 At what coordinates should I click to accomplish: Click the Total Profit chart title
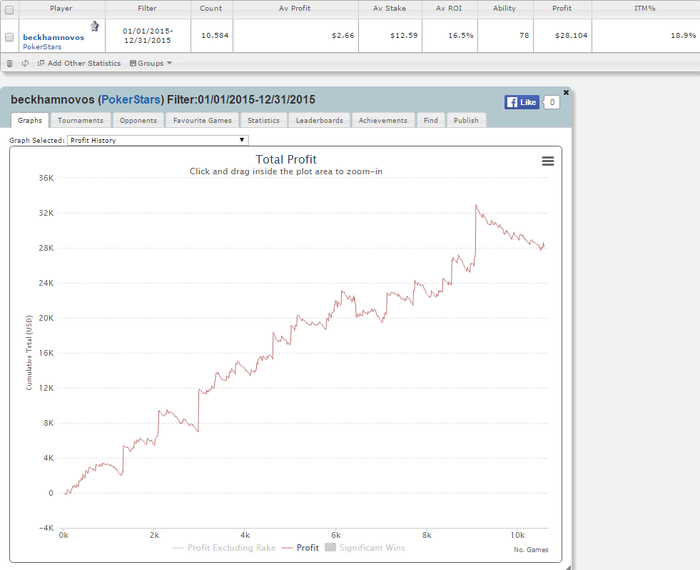tap(286, 159)
